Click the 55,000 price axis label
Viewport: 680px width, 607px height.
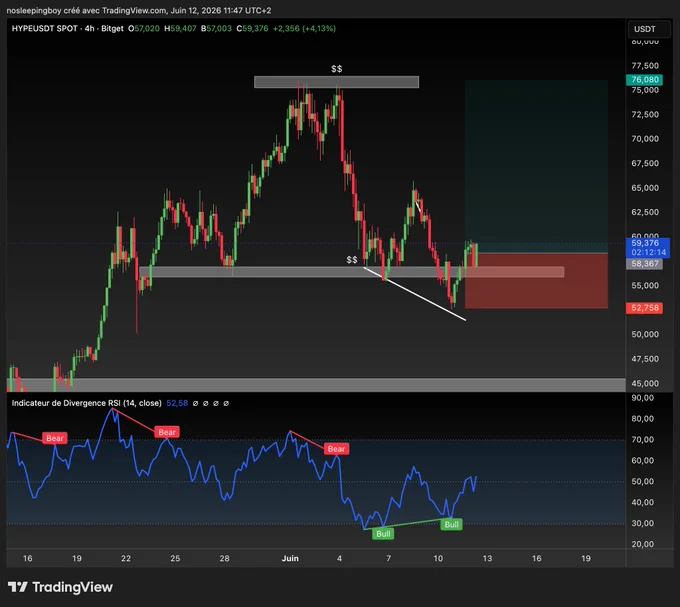(x=645, y=286)
